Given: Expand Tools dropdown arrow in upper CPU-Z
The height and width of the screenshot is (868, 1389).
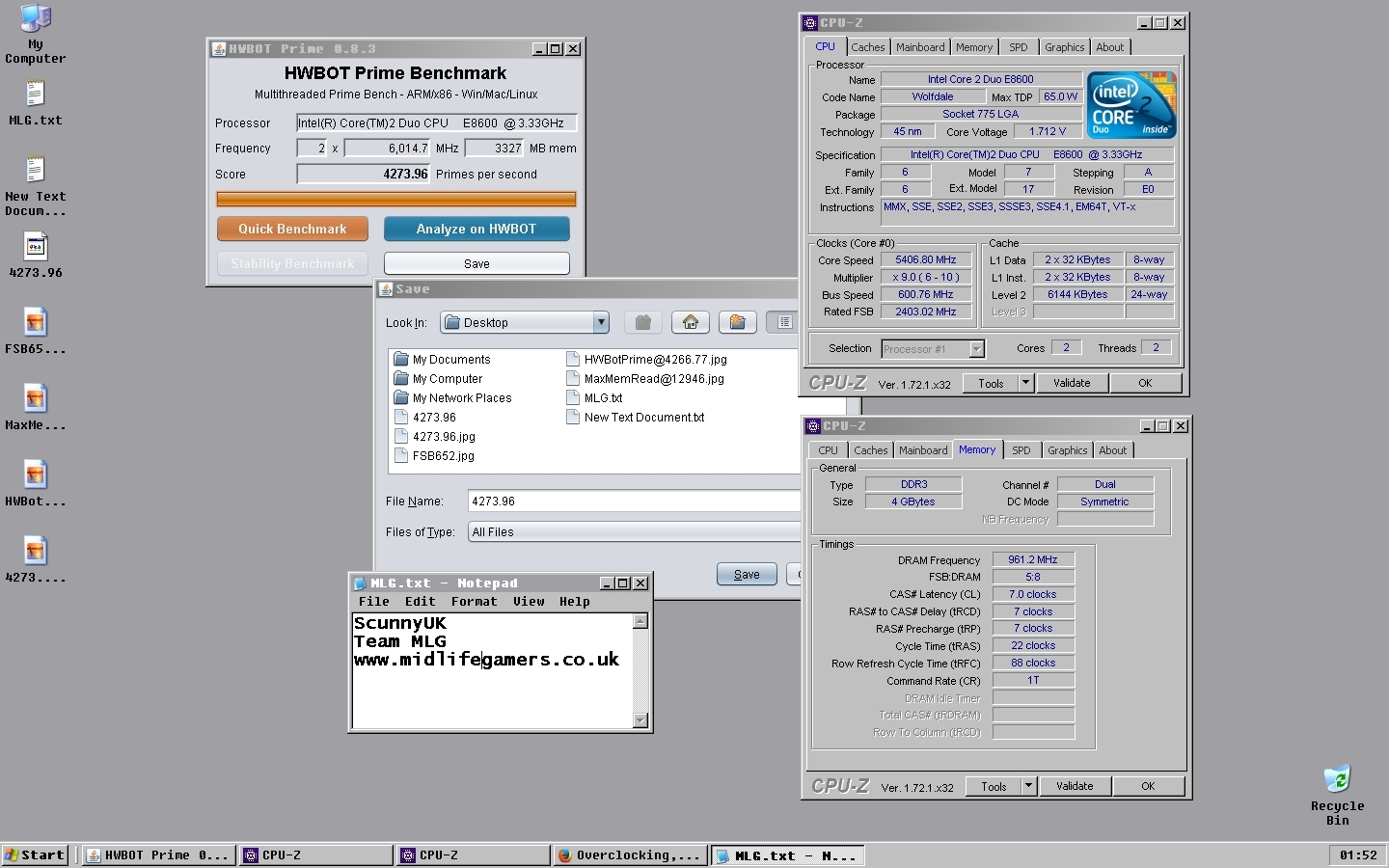Looking at the screenshot, I should [x=1025, y=383].
